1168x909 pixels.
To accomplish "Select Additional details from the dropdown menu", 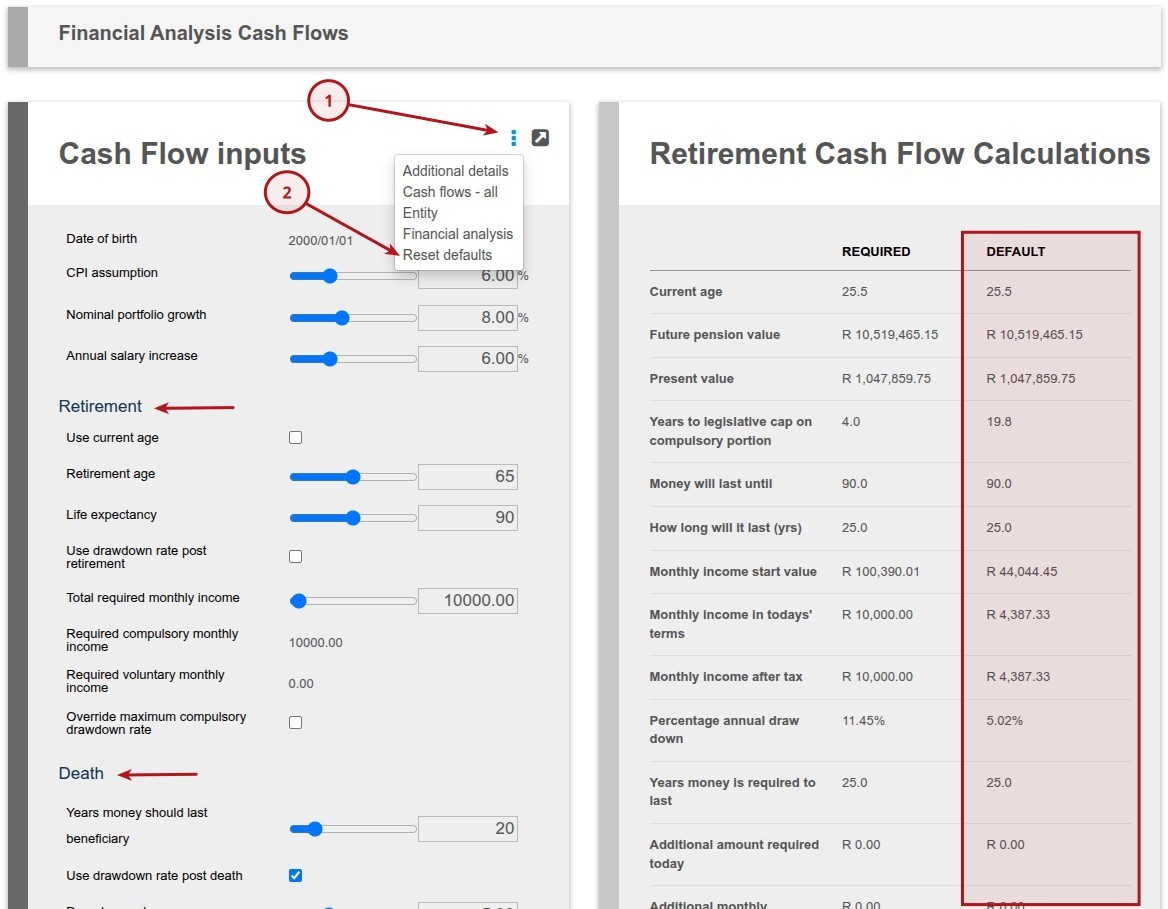I will coord(455,171).
